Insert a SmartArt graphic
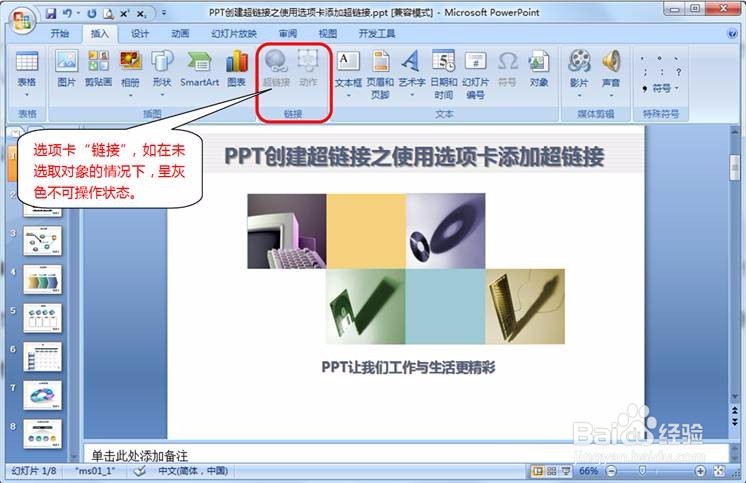 199,69
